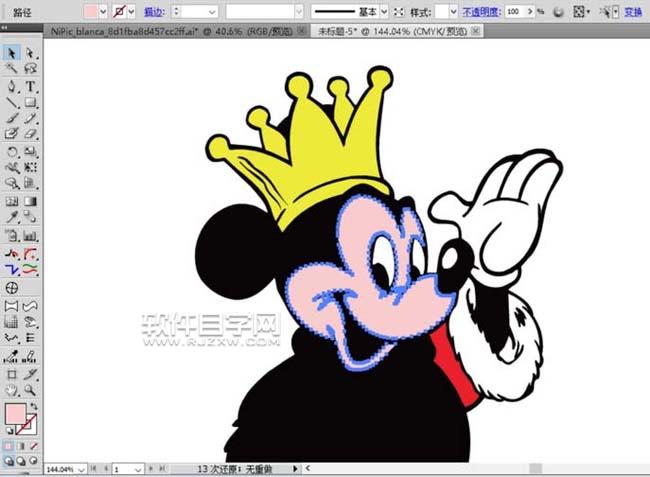Choose the Hand pan tool

11,389
